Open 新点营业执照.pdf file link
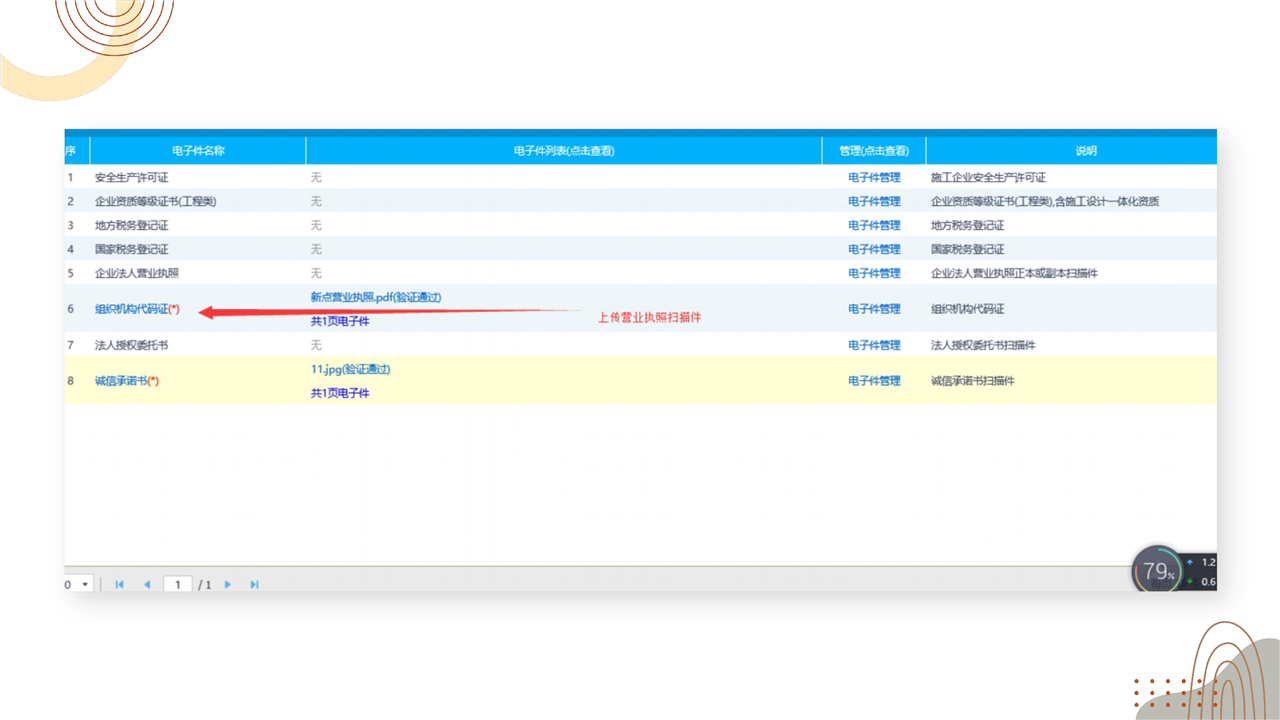The image size is (1280, 720). point(375,297)
